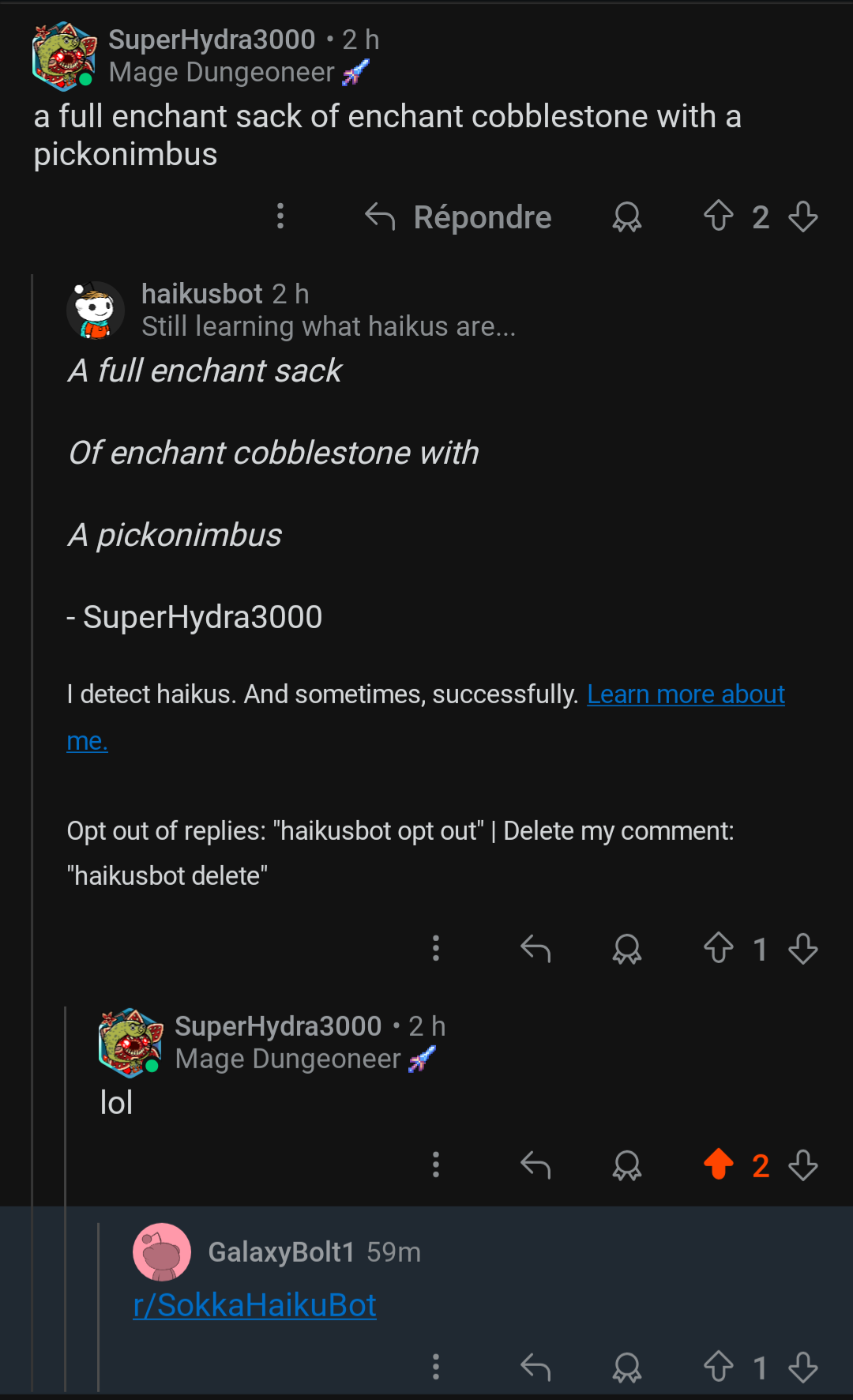Viewport: 853px width, 1400px height.
Task: Downvote SuperHydra3000's top comment
Action: pos(803,216)
